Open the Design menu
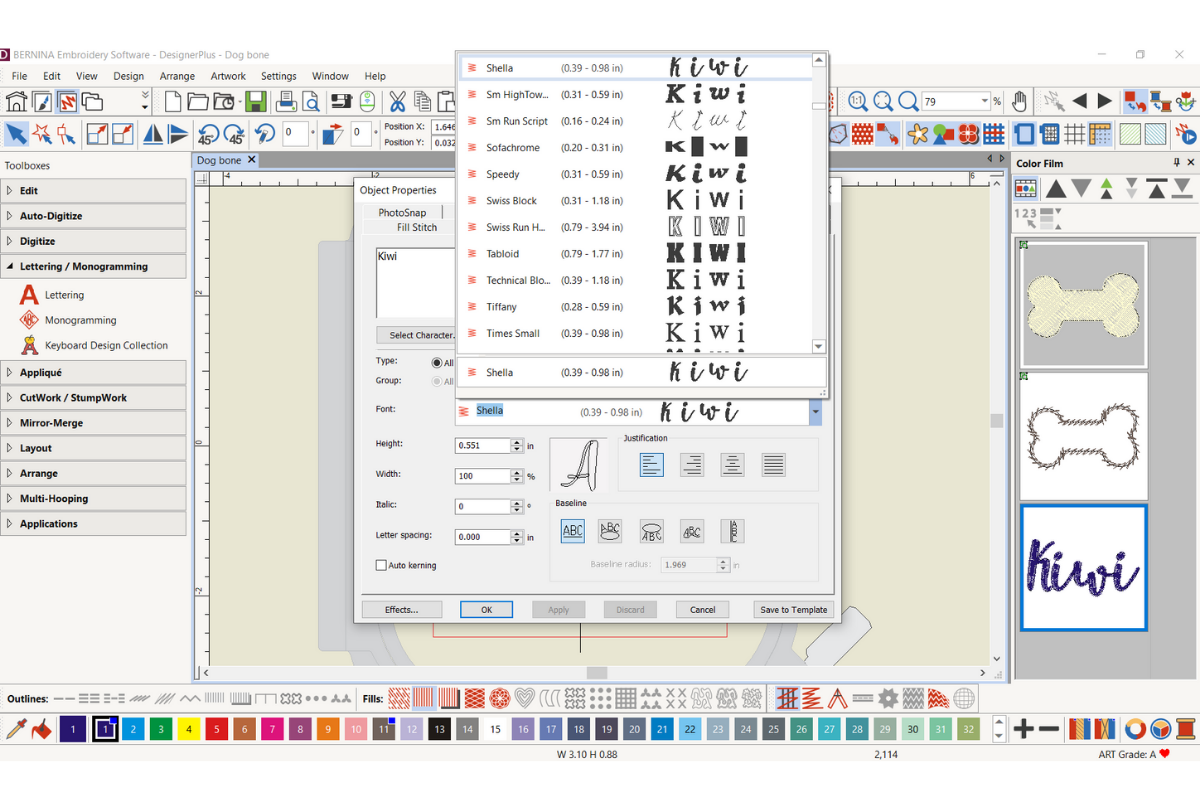Image resolution: width=1200 pixels, height=800 pixels. [x=128, y=76]
